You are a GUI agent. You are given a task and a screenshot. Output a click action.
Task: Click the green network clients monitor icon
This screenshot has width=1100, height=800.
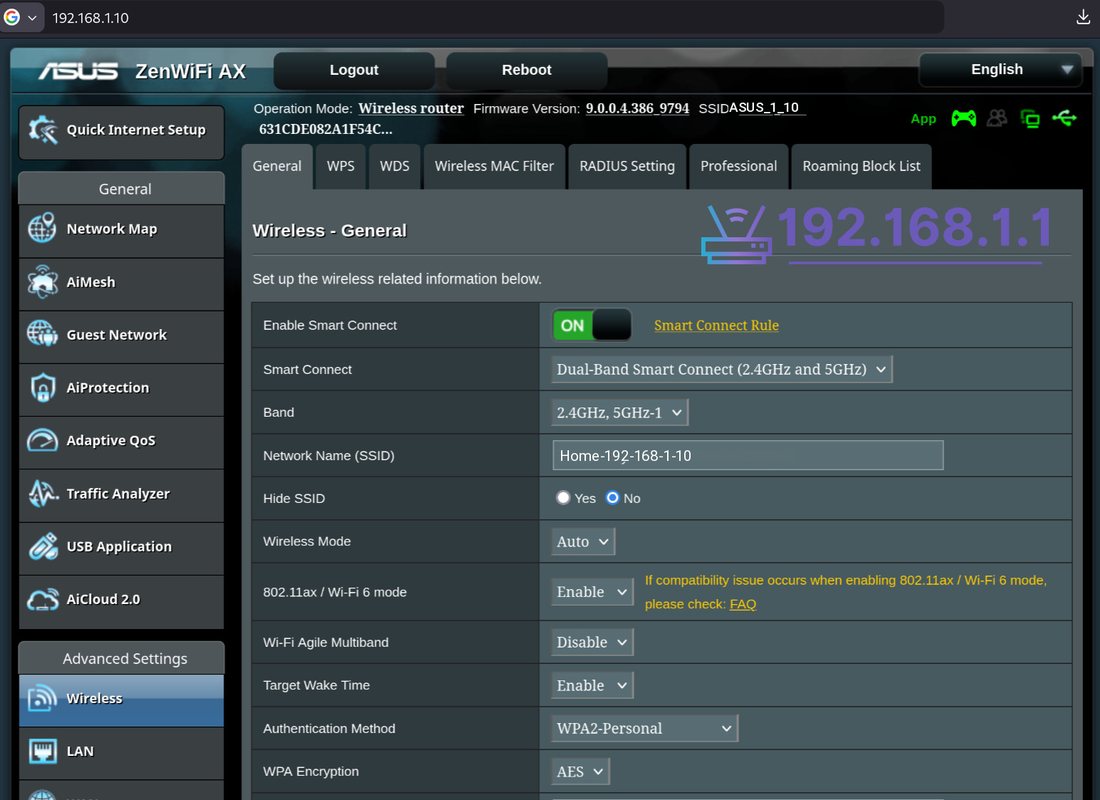(x=1030, y=119)
